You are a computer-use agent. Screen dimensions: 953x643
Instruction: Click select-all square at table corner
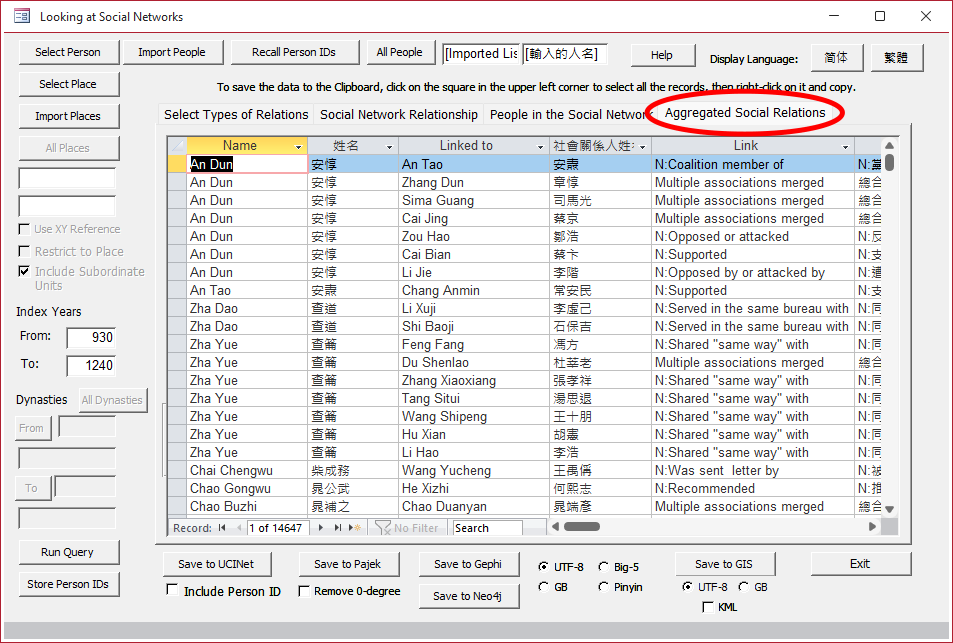coord(176,146)
